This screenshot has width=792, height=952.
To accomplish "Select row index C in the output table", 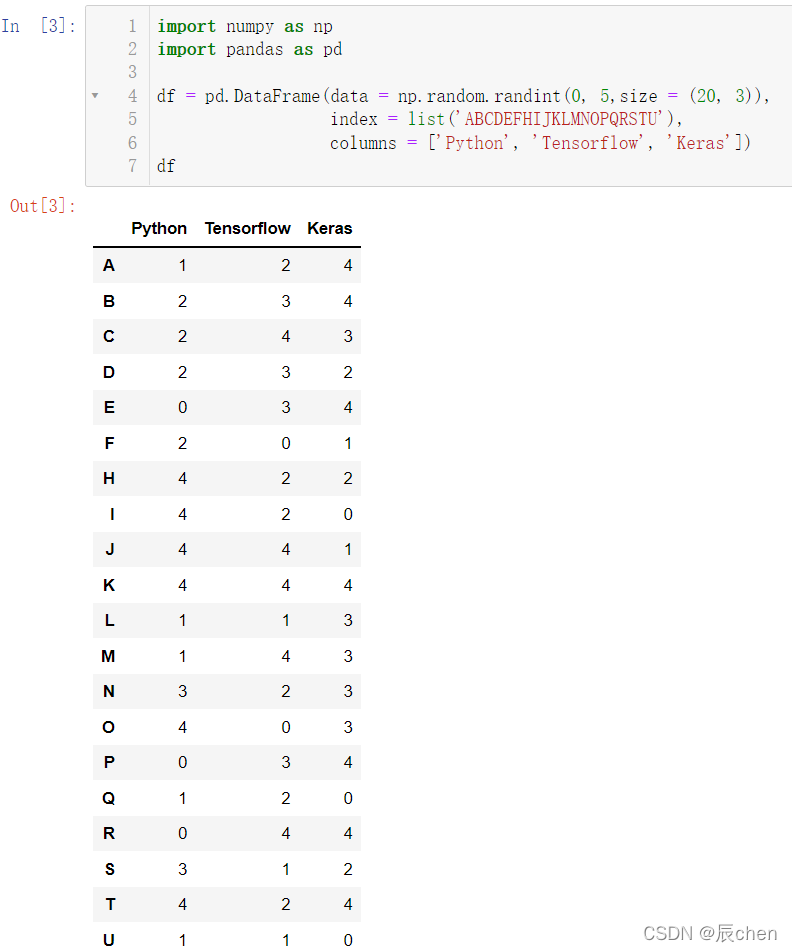I will [x=109, y=336].
